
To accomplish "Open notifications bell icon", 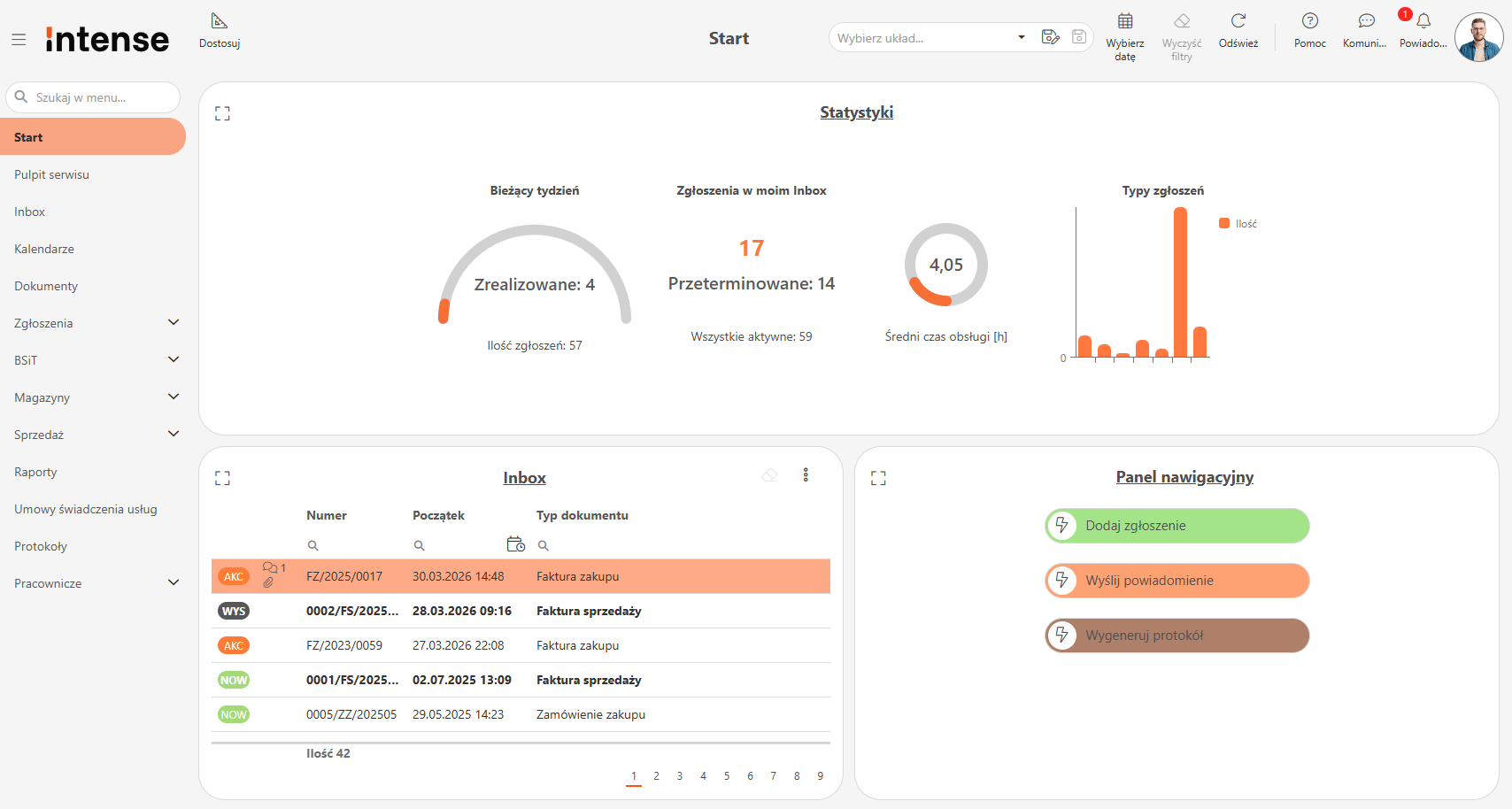I will click(1423, 21).
